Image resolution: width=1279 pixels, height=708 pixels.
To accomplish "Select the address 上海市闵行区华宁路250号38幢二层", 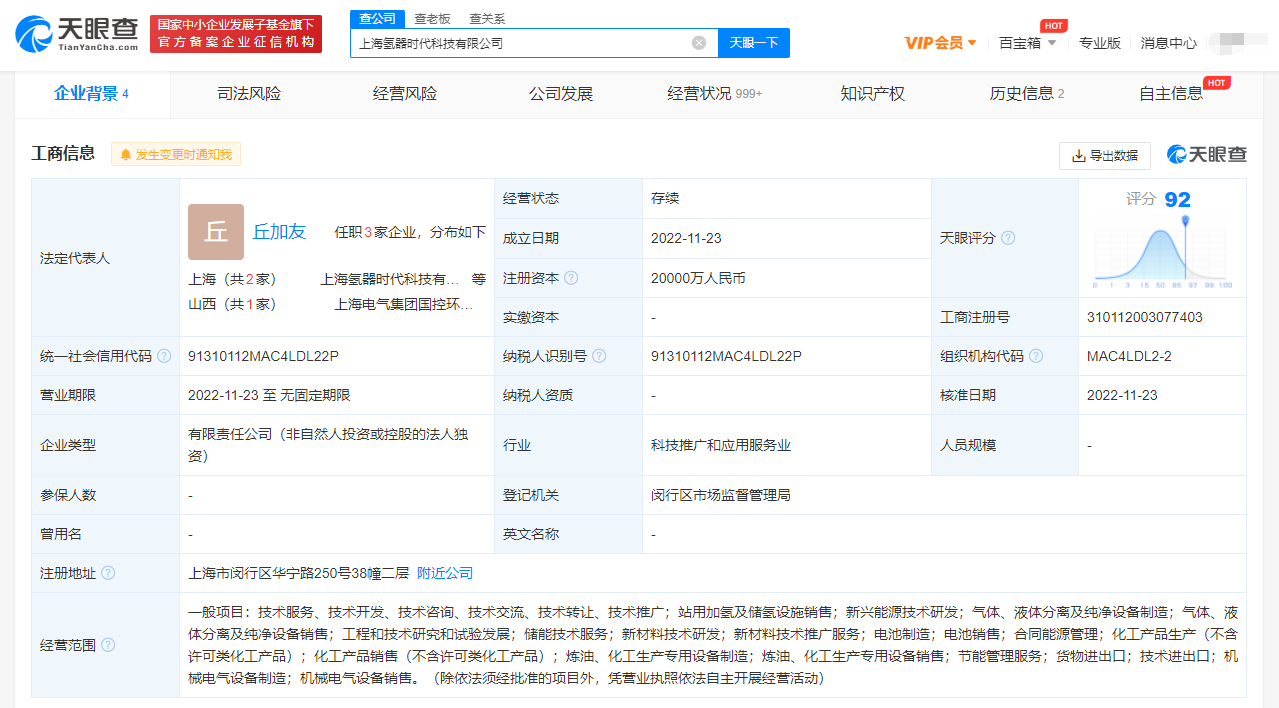I will 298,573.
